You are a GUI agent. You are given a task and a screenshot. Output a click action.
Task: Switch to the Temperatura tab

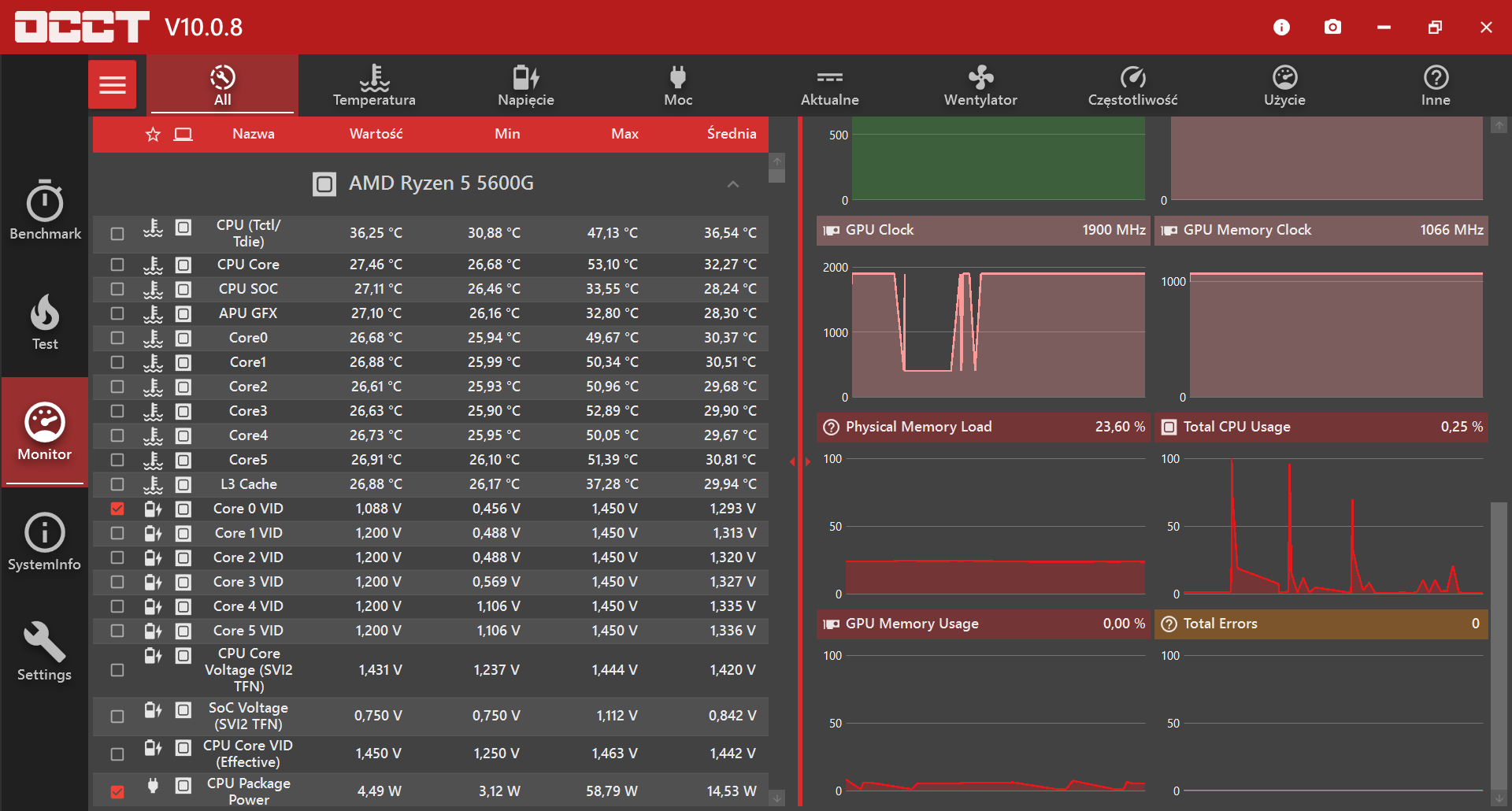point(374,85)
